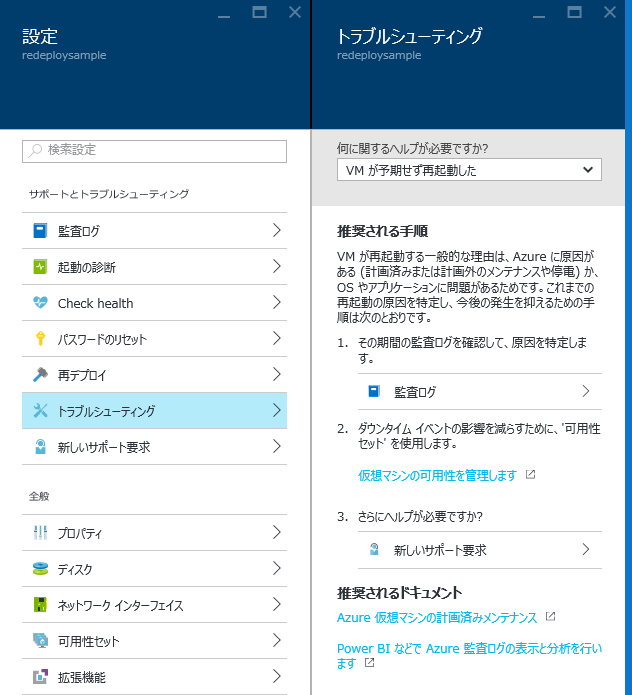Viewport: 632px width, 695px height.
Task: Maximize the 設定 blade
Action: (x=259, y=12)
